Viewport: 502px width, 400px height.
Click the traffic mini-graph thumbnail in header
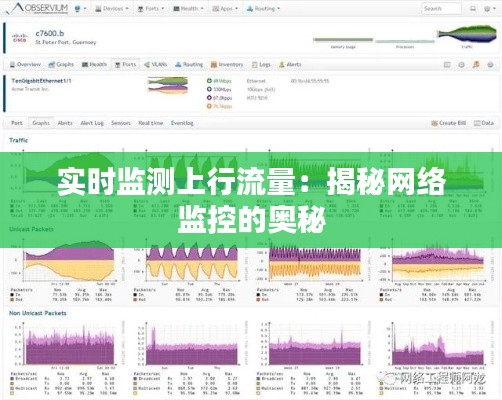tap(467, 34)
